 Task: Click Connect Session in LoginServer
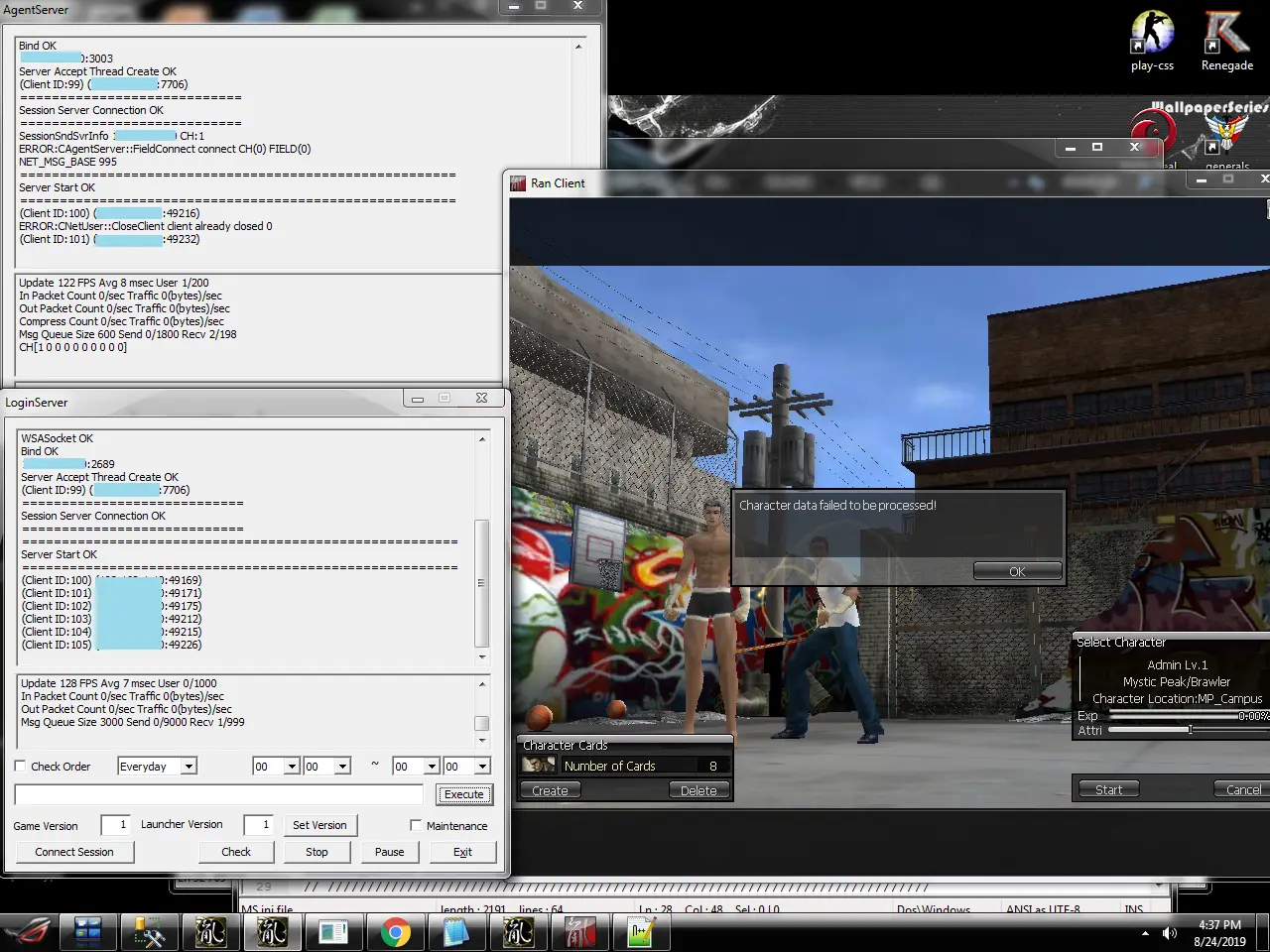[x=74, y=852]
